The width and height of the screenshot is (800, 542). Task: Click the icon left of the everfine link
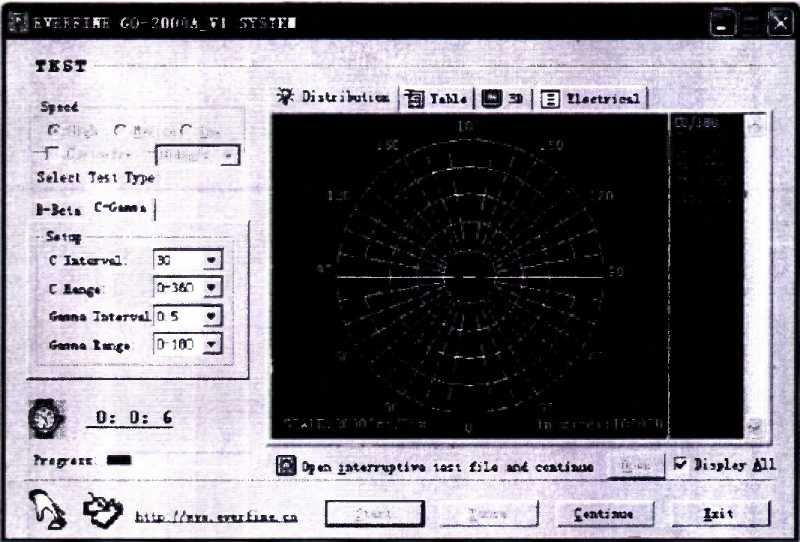click(103, 509)
